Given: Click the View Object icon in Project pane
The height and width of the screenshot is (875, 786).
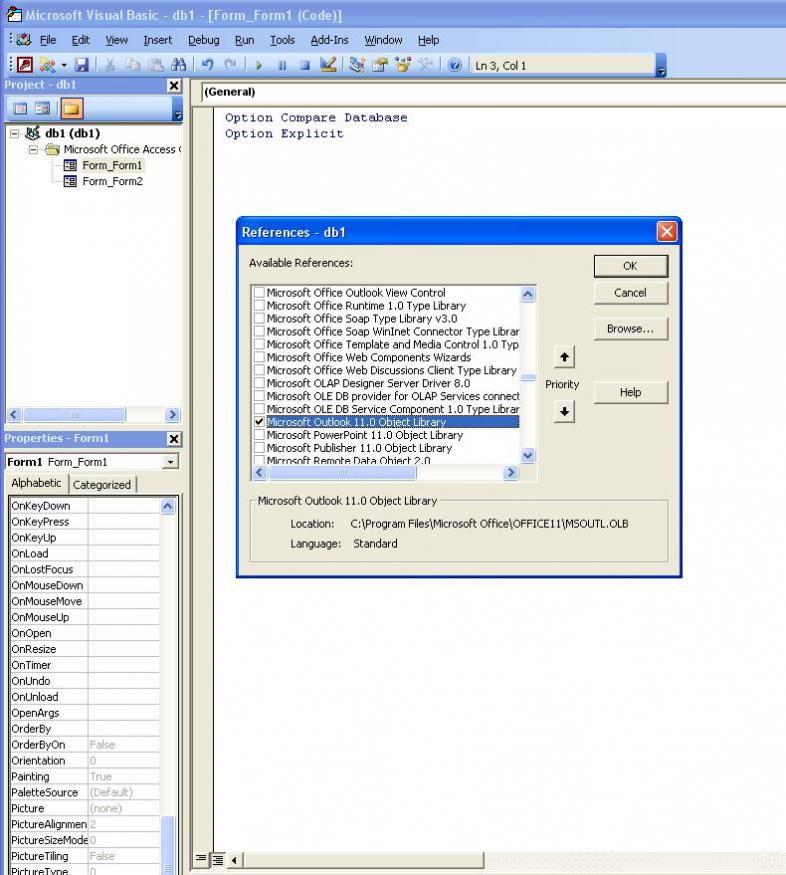Looking at the screenshot, I should [42, 108].
